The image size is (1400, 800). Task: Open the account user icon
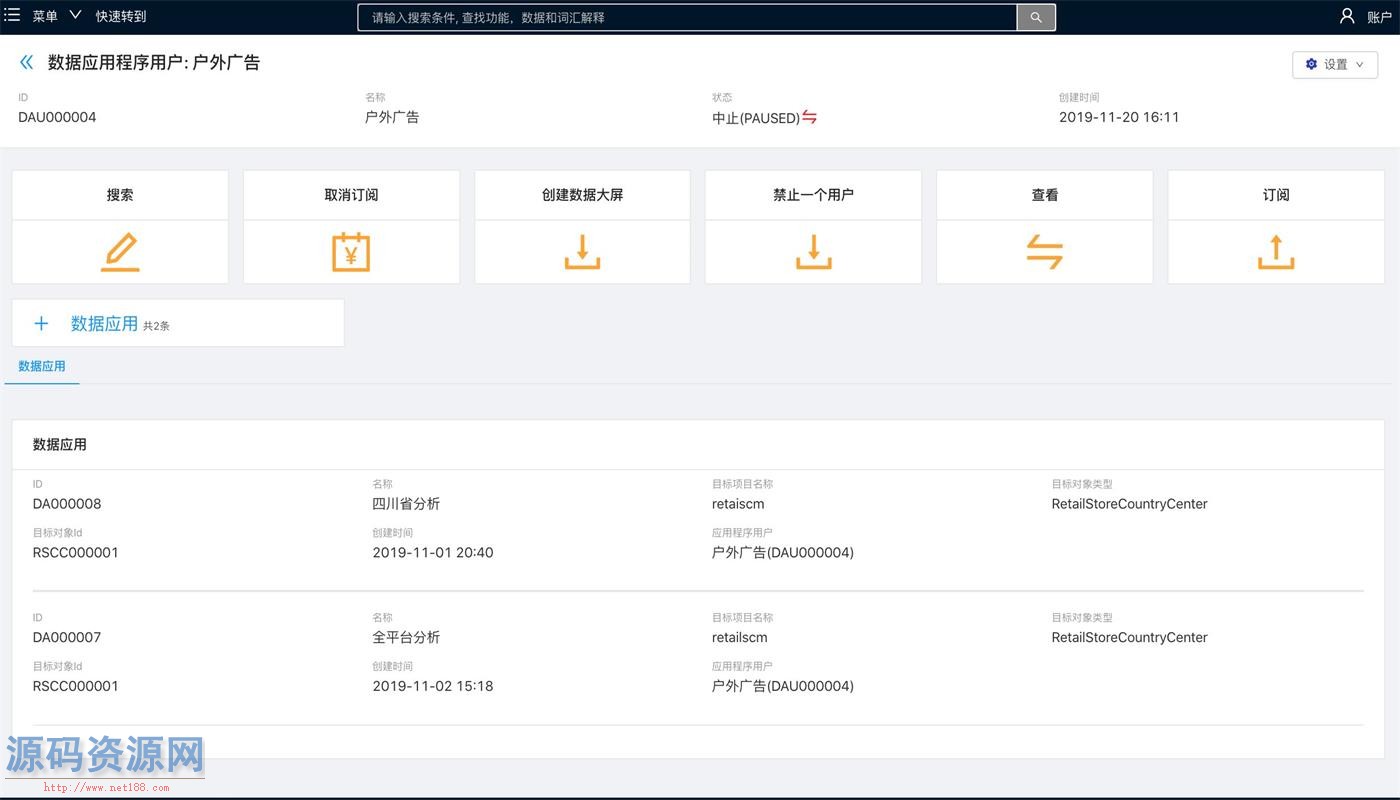1347,16
